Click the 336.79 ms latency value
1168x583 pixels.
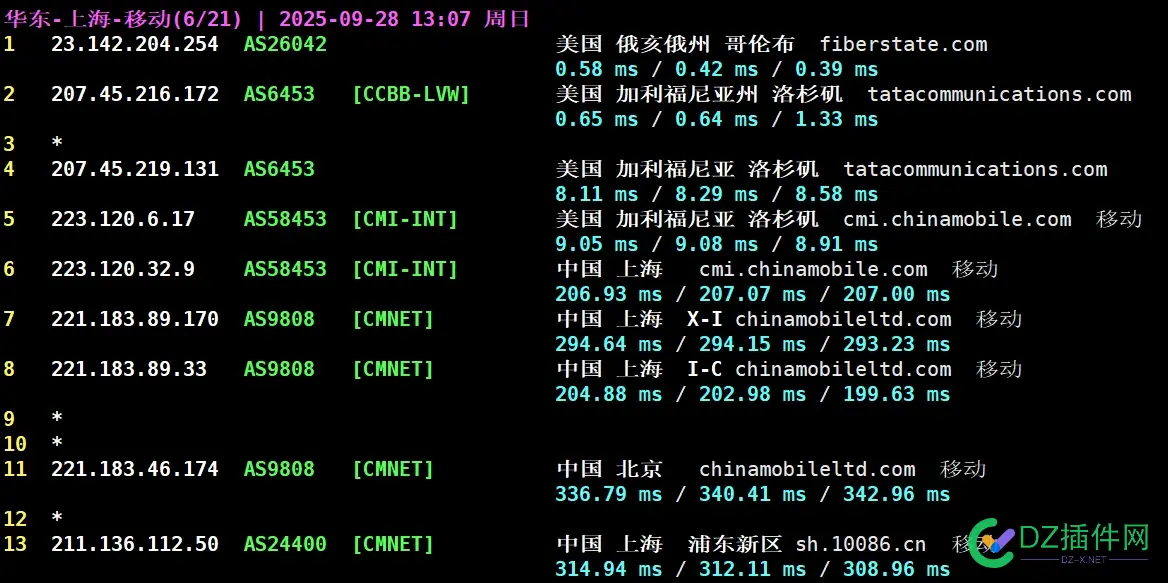(x=608, y=494)
